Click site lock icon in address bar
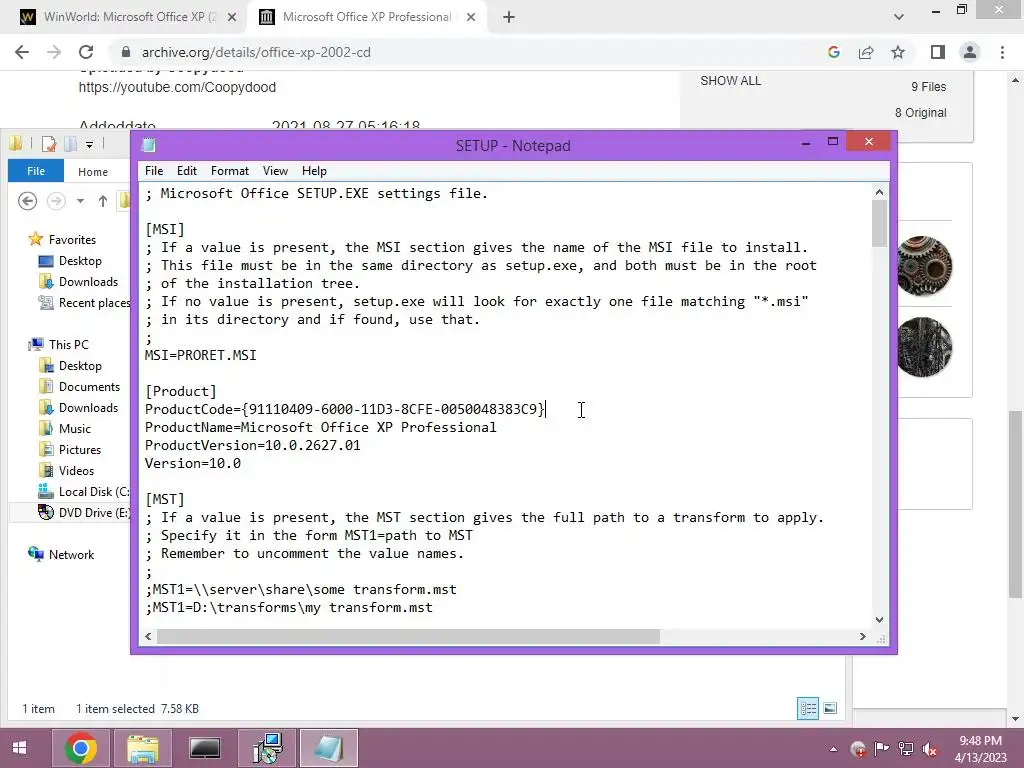The height and width of the screenshot is (768, 1024). (x=126, y=52)
